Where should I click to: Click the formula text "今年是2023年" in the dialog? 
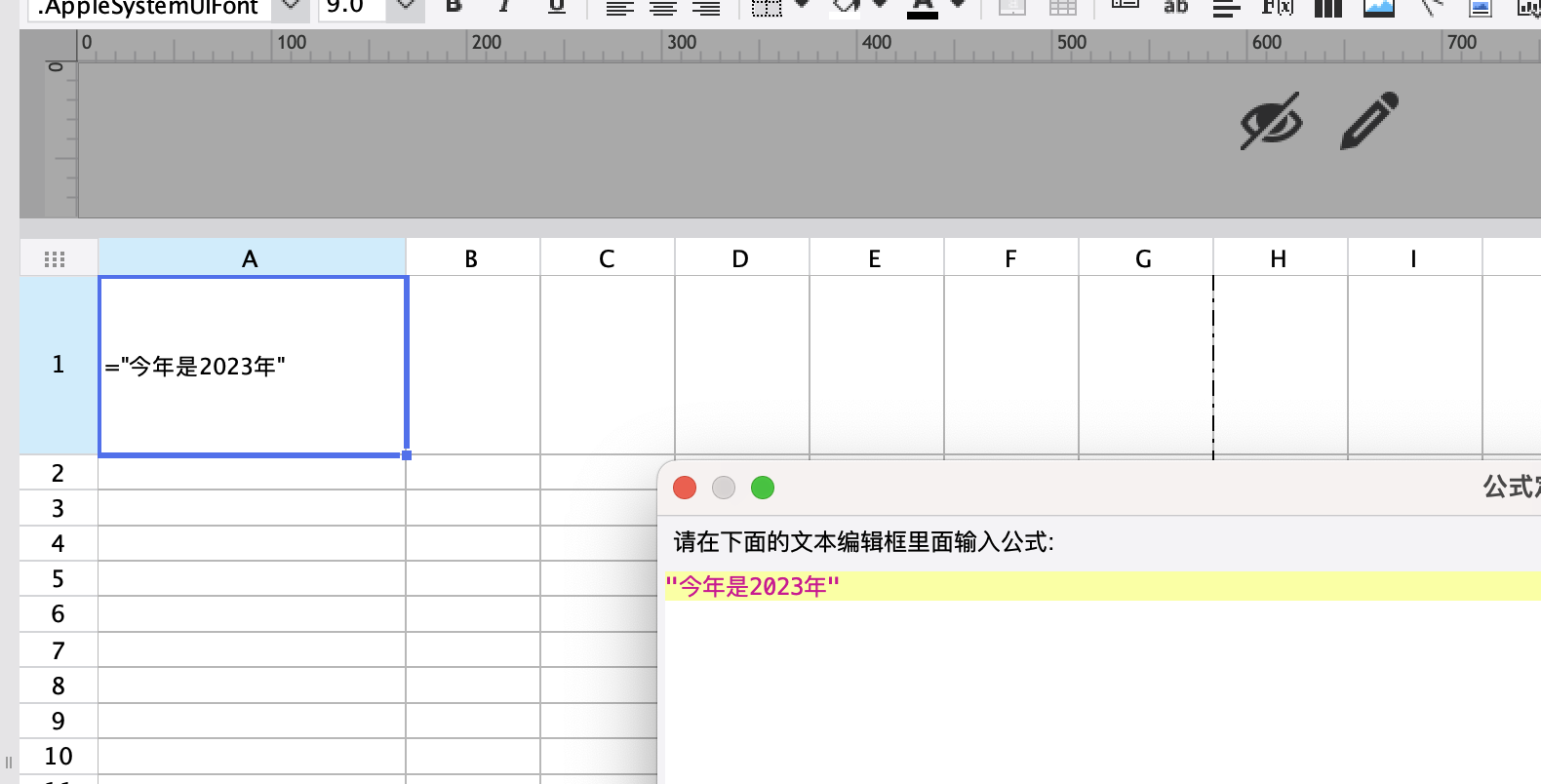click(x=752, y=586)
